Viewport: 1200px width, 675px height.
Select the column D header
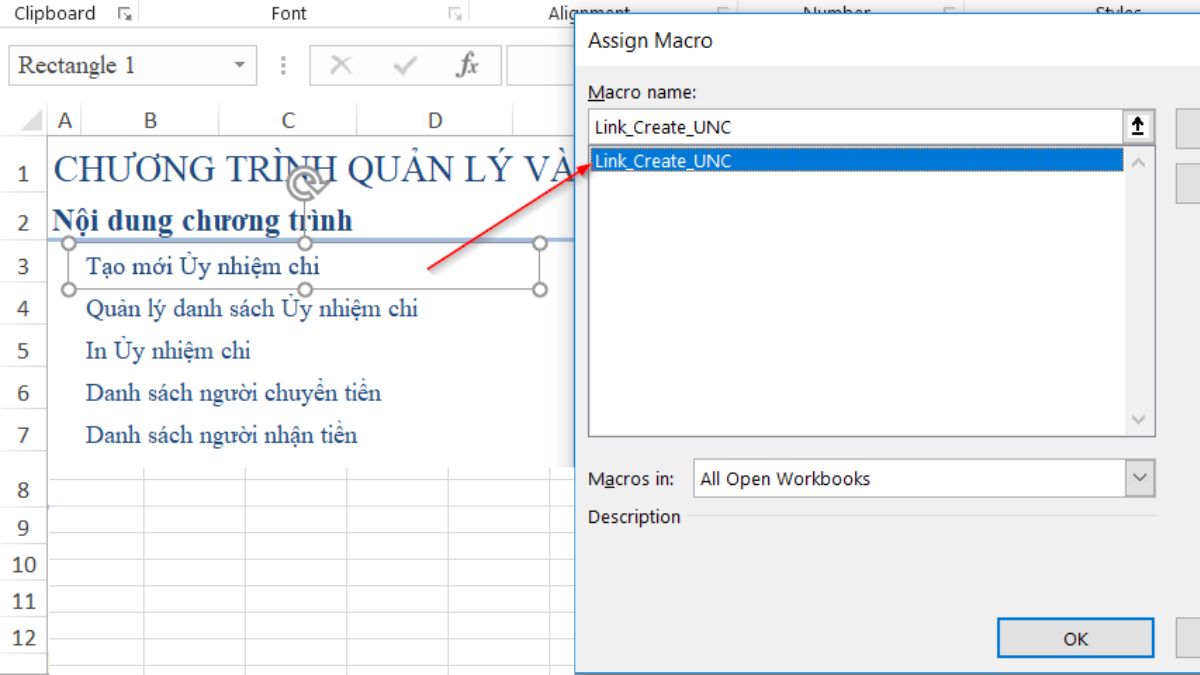(435, 121)
